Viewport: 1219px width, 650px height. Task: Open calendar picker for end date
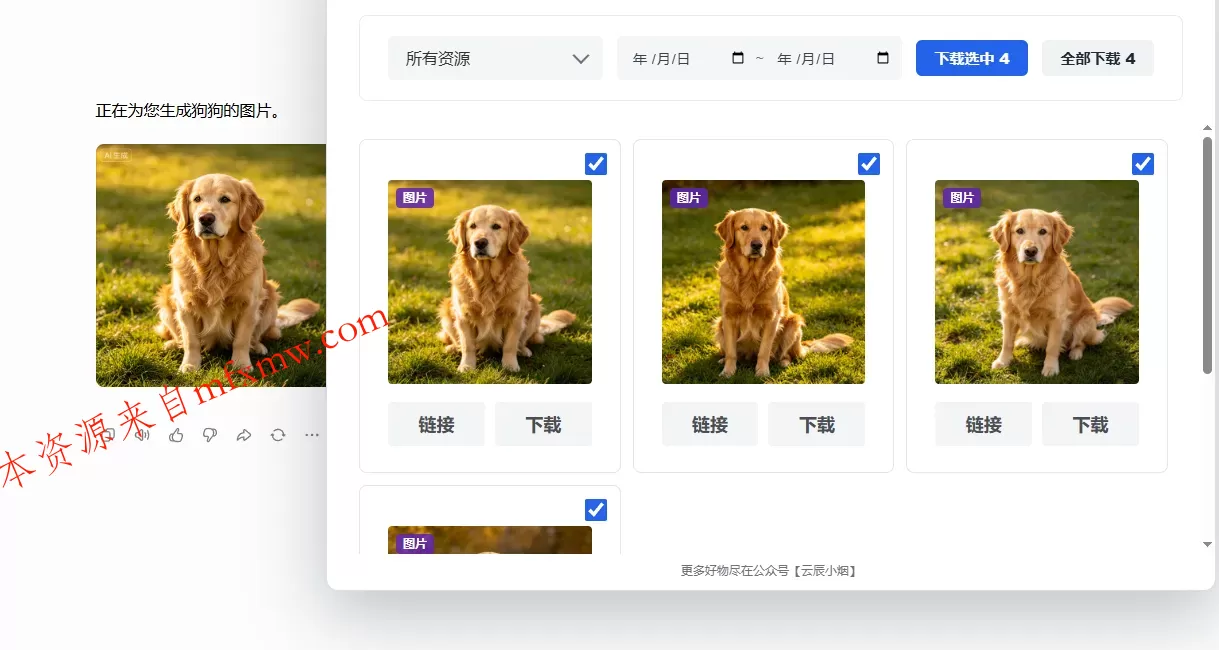pos(883,58)
